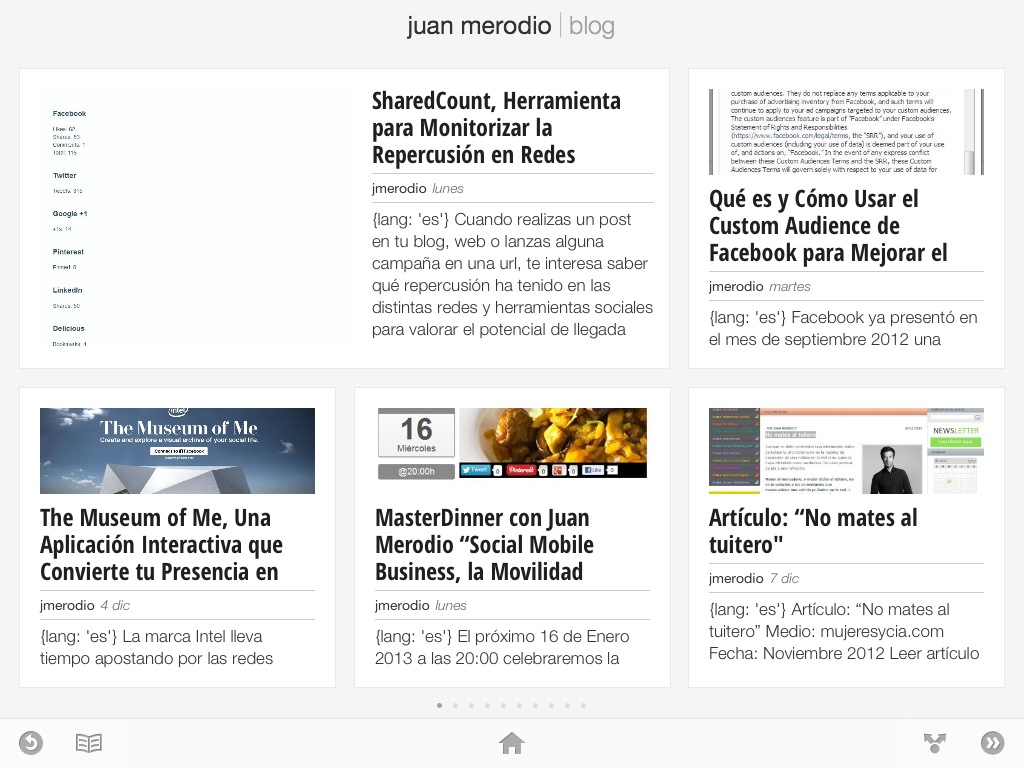Tap jmerodio author under SharedCount article
Screen dimensions: 1024x768
(399, 189)
